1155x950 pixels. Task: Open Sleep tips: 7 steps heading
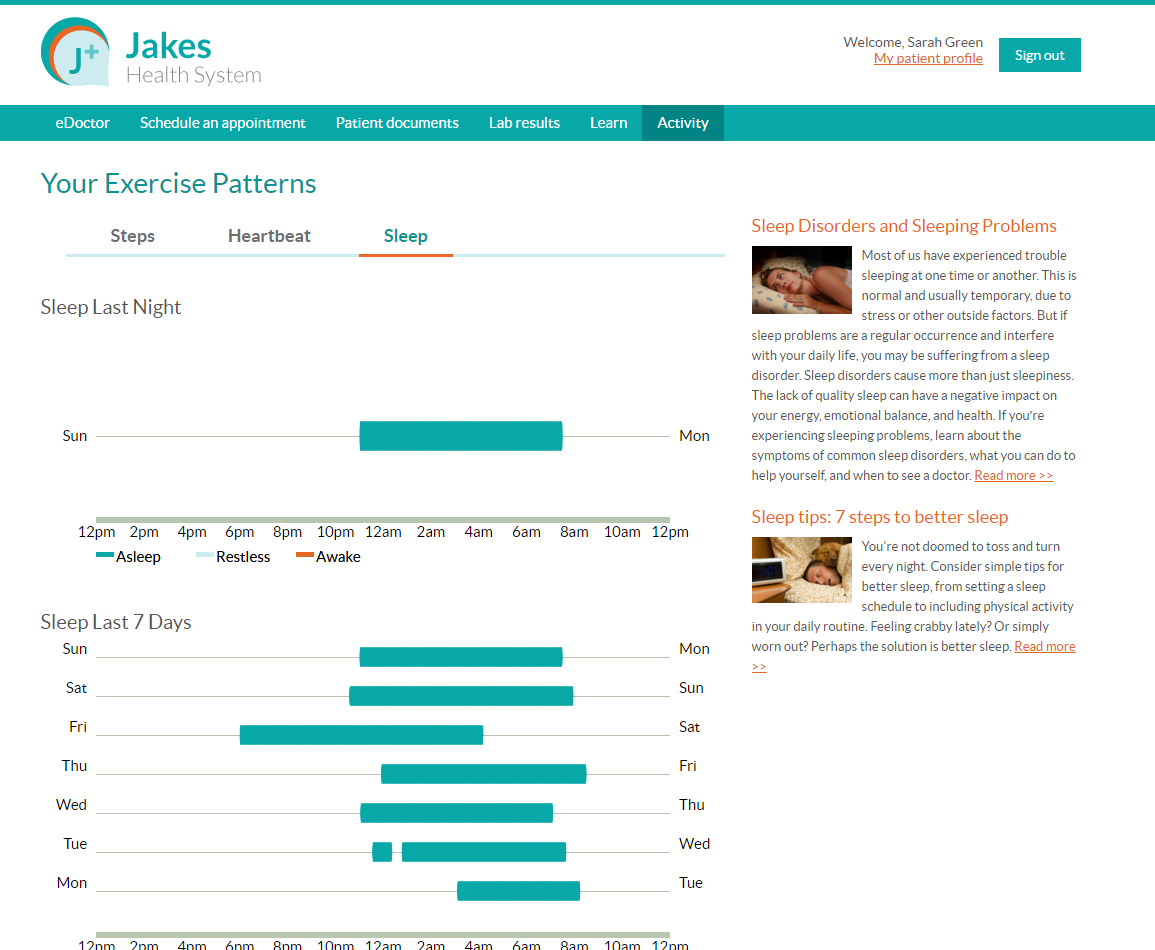880,517
